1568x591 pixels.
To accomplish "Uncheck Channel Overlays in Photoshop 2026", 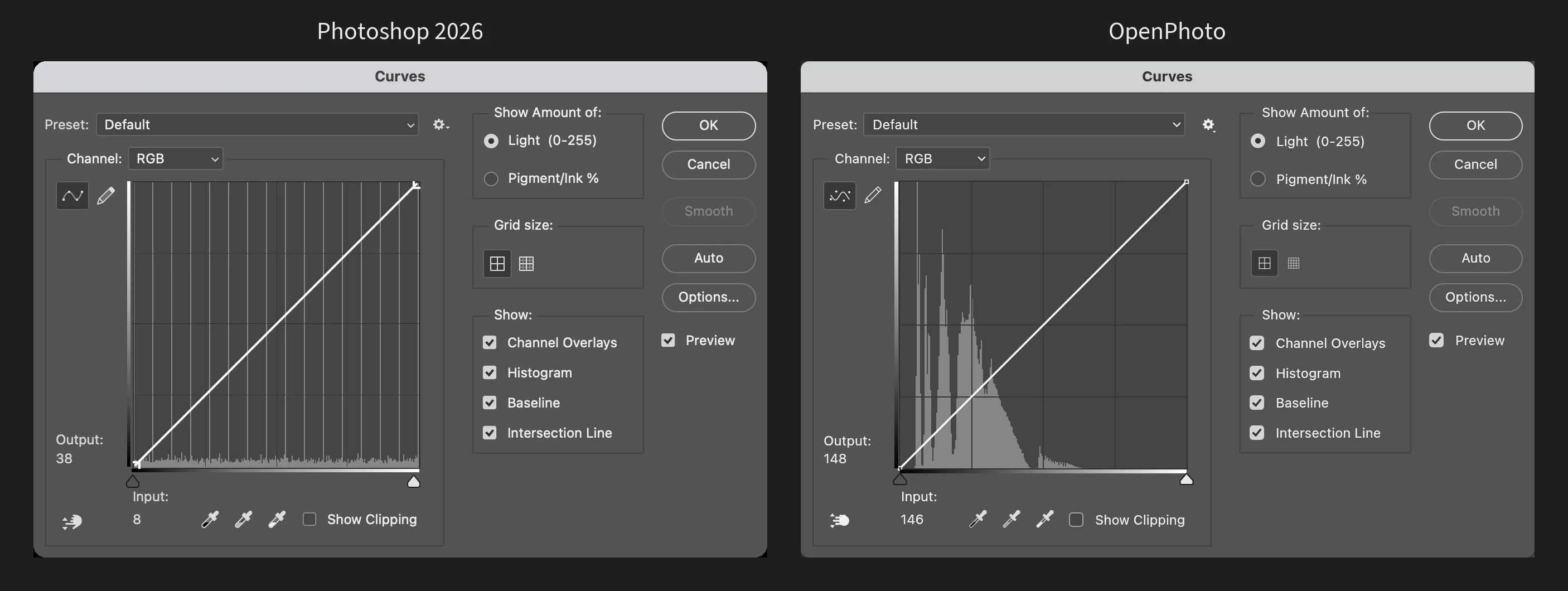I will 490,342.
